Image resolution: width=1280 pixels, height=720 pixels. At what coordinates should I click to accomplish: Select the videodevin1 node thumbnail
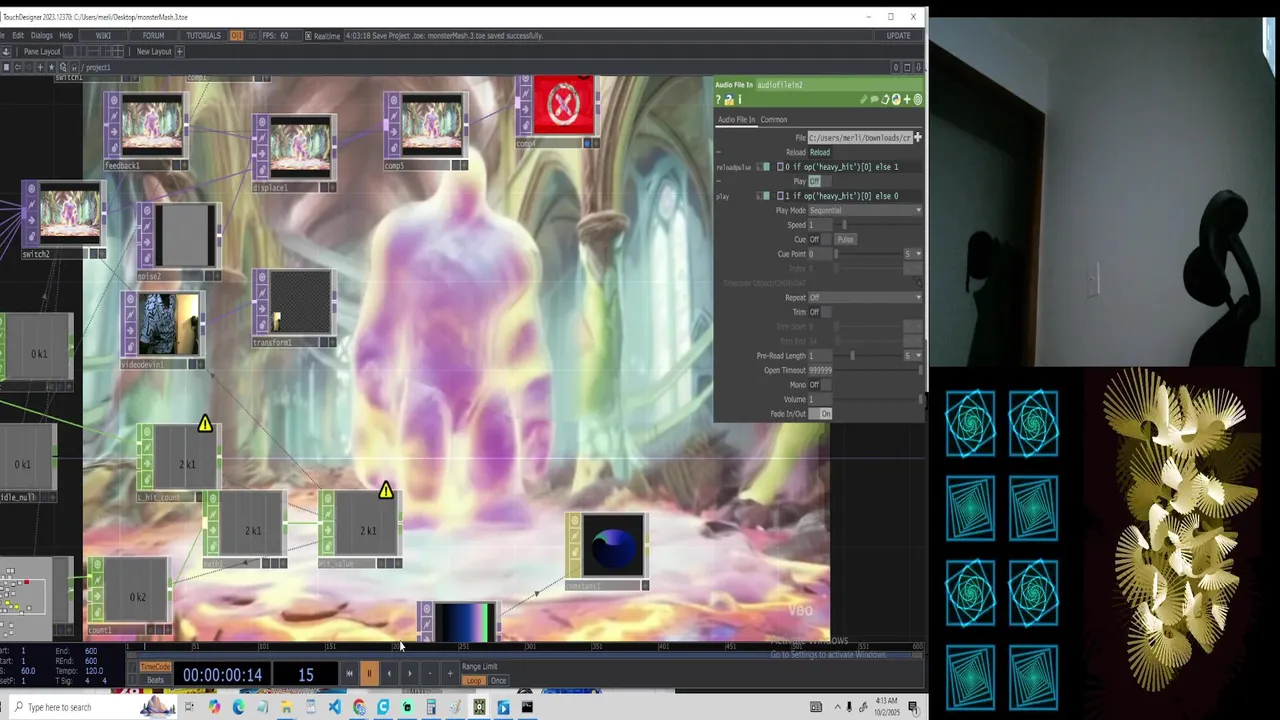pos(168,325)
